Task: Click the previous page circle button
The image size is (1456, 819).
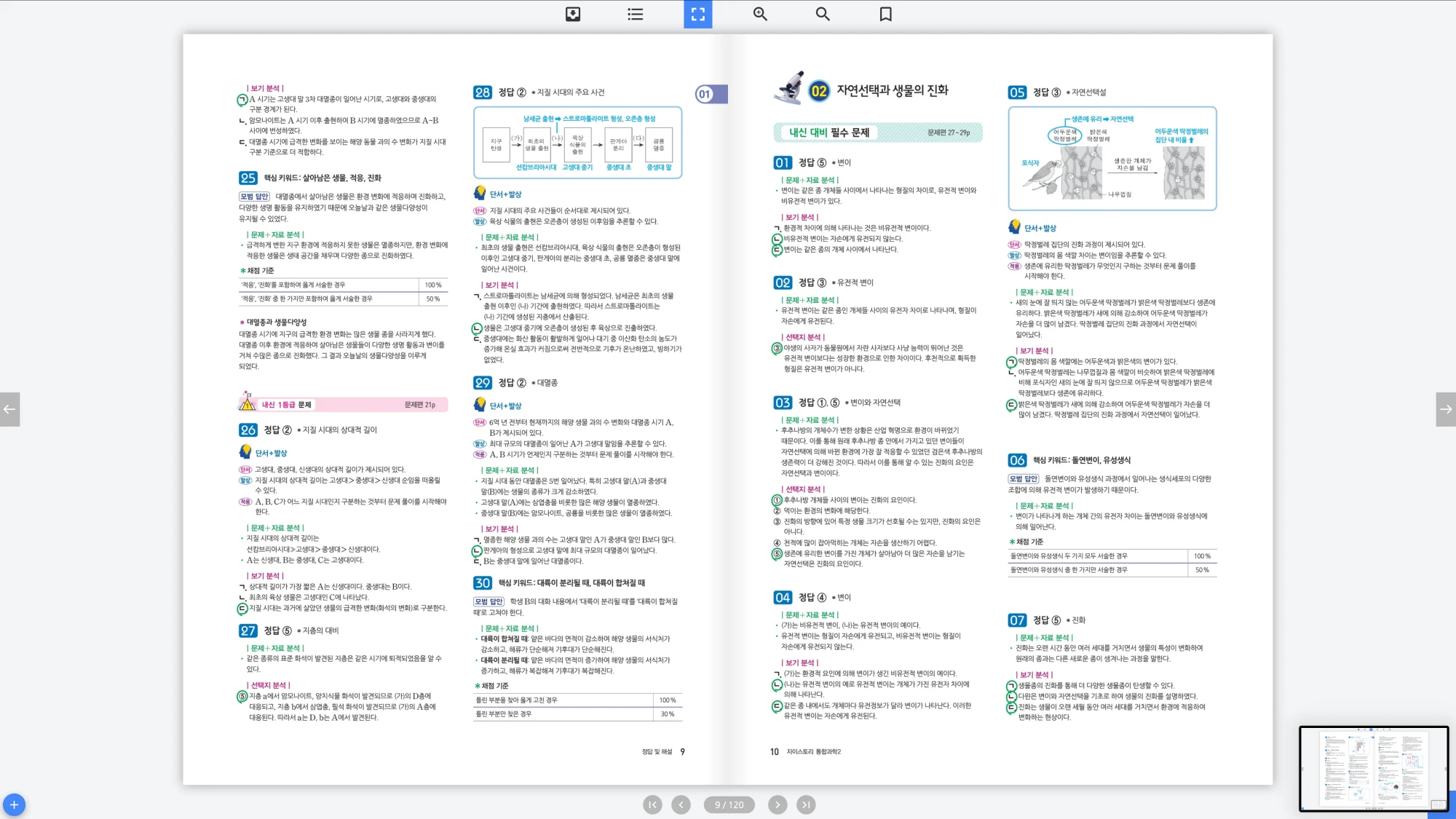Action: pos(681,804)
